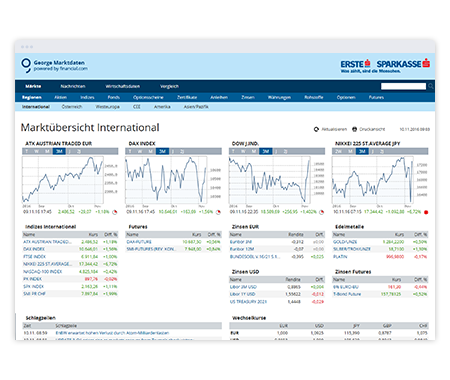
Task: Click the Aktualisieren refresh icon
Action: (x=316, y=129)
